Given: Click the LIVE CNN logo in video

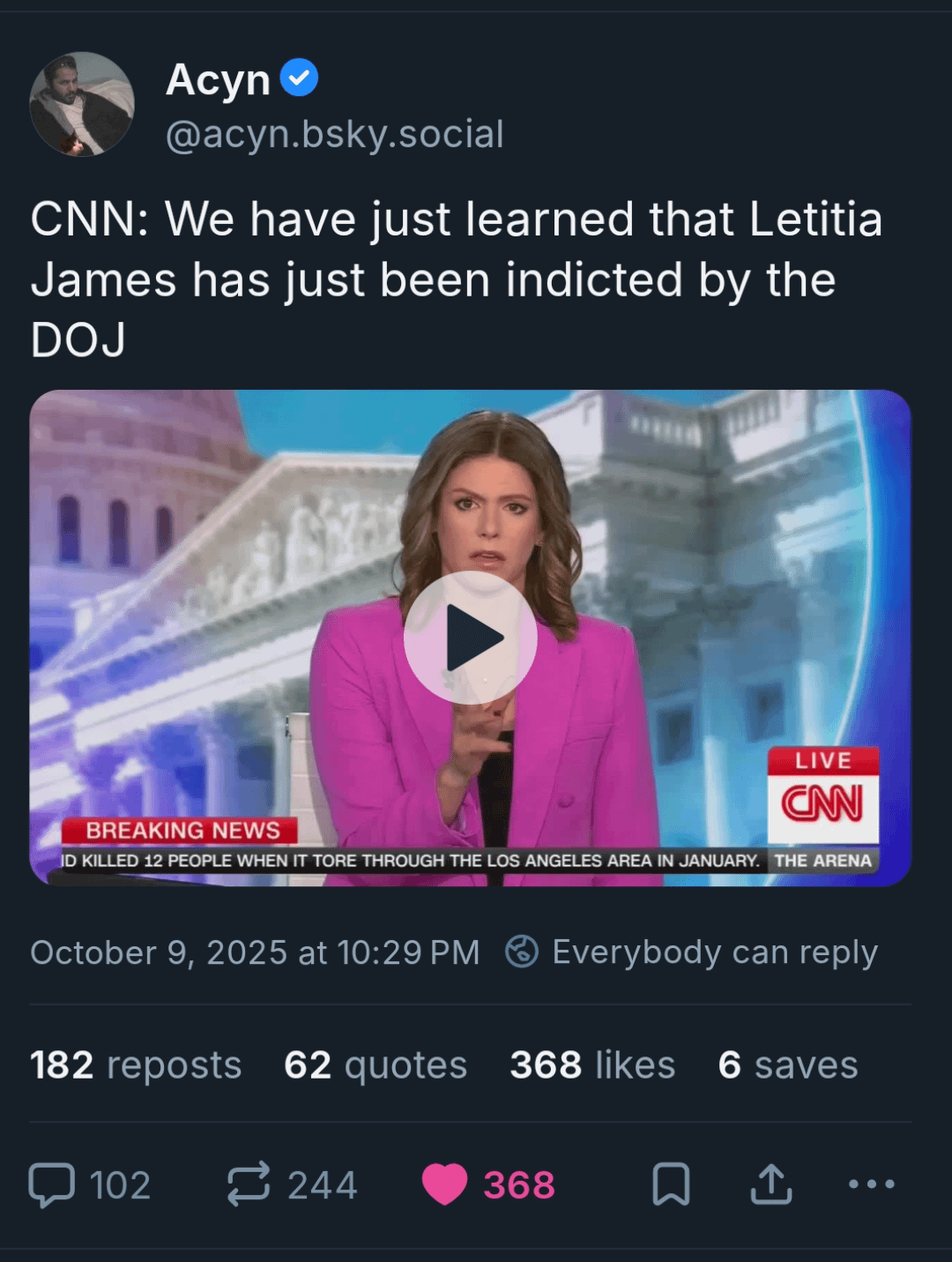Looking at the screenshot, I should coord(822,795).
